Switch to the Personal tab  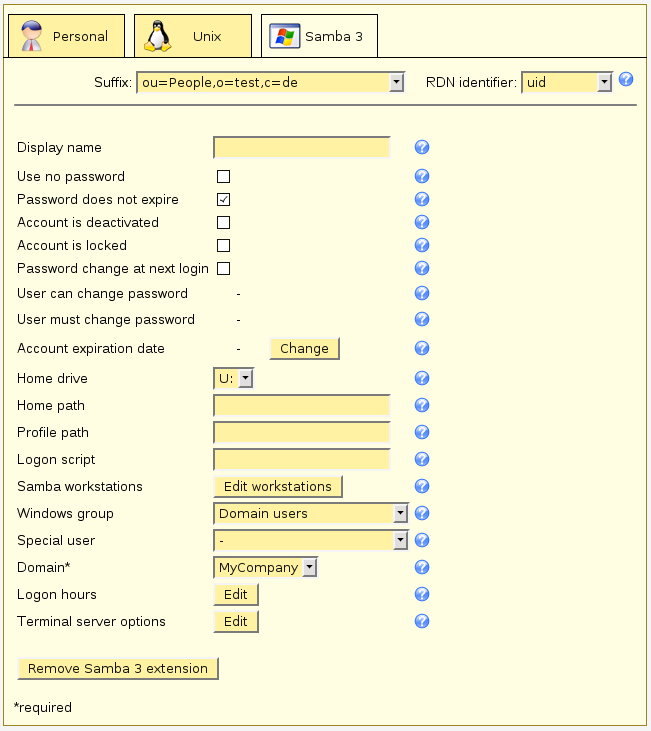(66, 37)
